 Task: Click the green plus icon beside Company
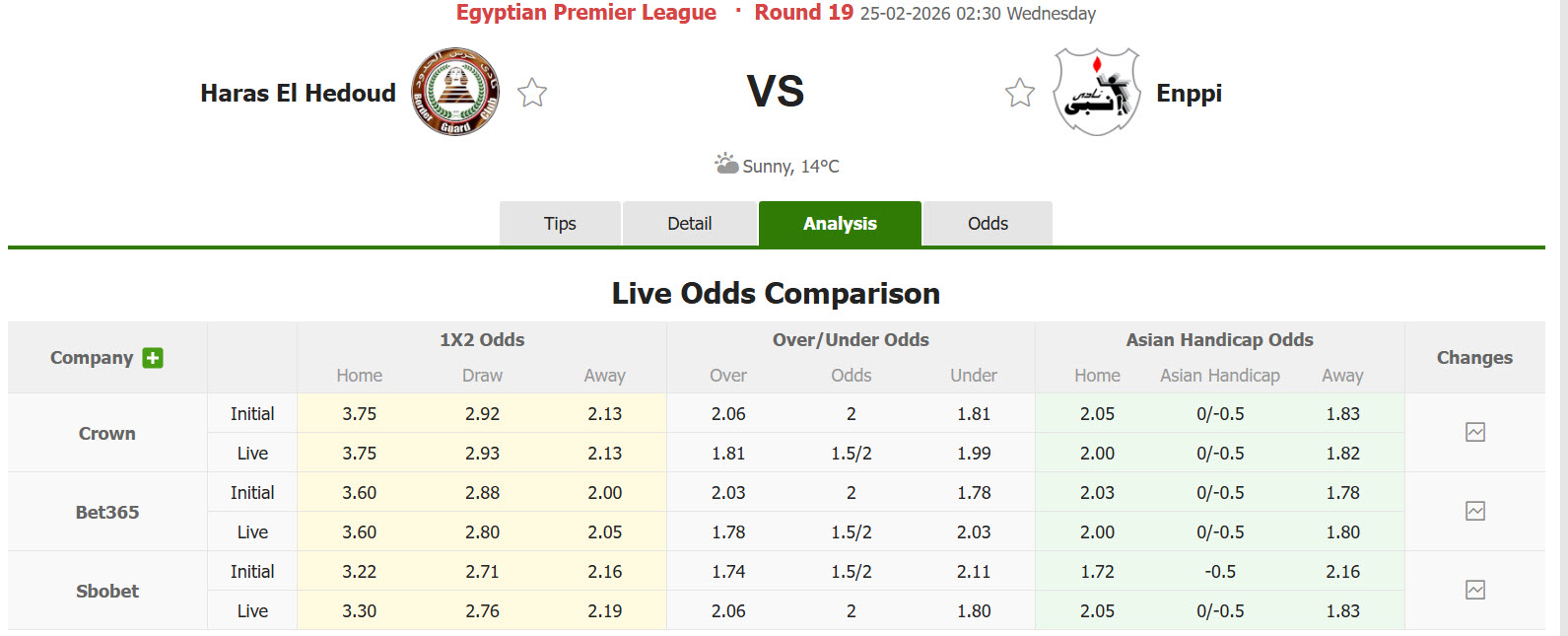click(153, 358)
